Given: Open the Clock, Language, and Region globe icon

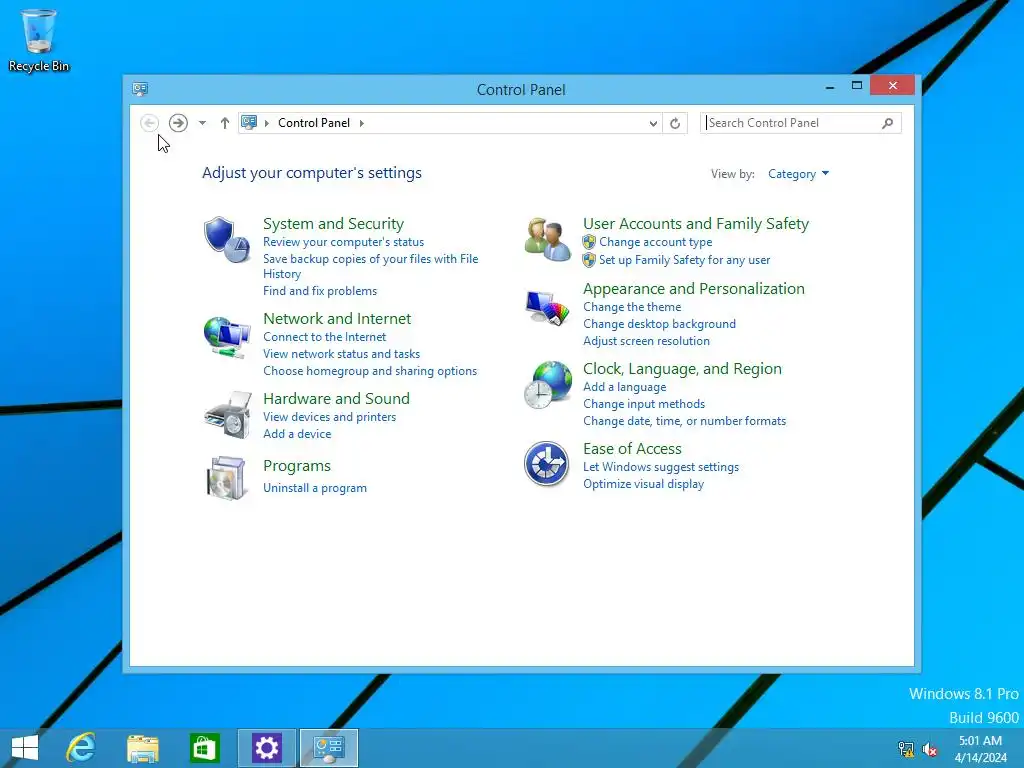Looking at the screenshot, I should click(x=547, y=385).
